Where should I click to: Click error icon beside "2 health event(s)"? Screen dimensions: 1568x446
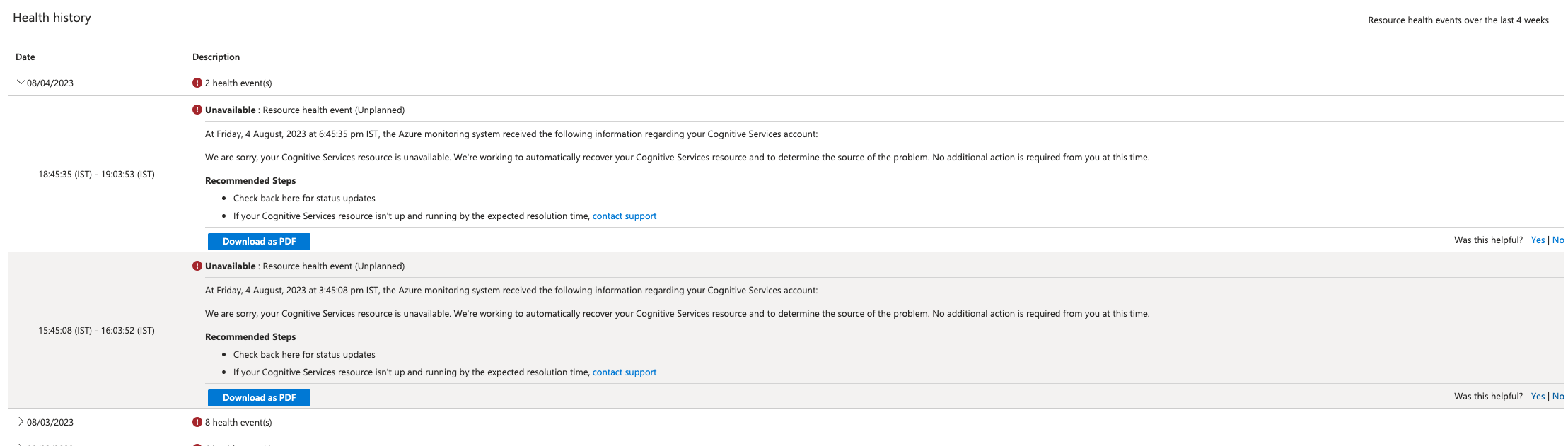click(197, 83)
